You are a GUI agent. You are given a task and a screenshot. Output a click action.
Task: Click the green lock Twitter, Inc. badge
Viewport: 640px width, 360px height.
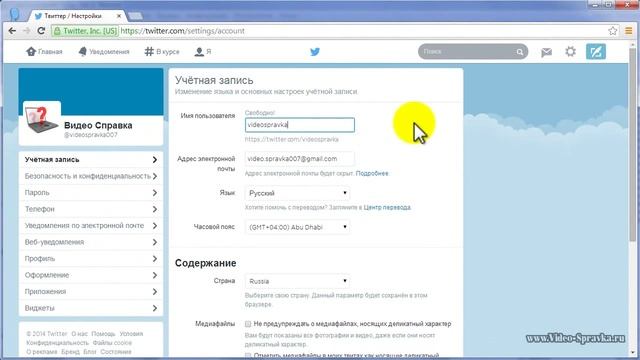(85, 31)
